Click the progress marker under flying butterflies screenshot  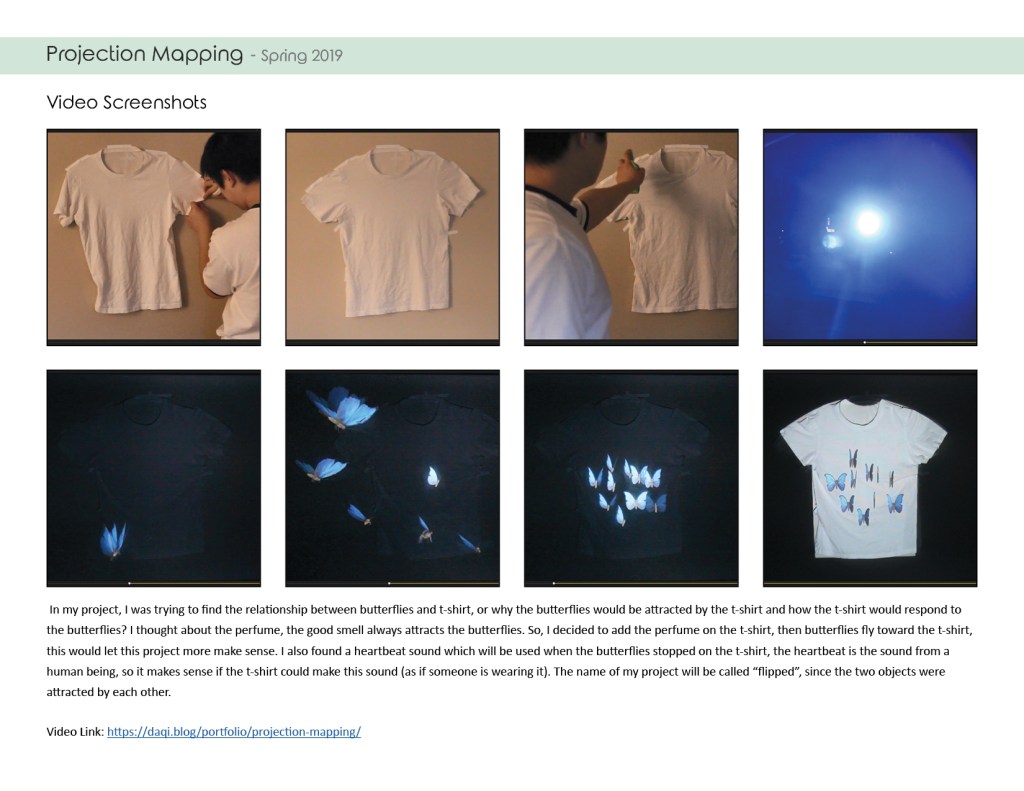click(x=389, y=583)
